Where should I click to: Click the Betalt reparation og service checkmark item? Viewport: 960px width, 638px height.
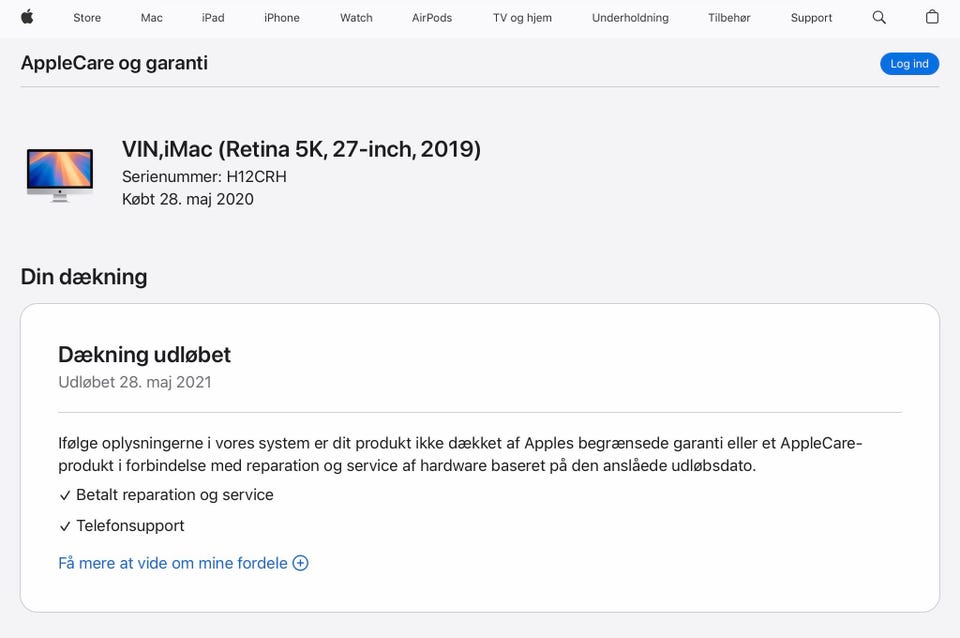166,495
